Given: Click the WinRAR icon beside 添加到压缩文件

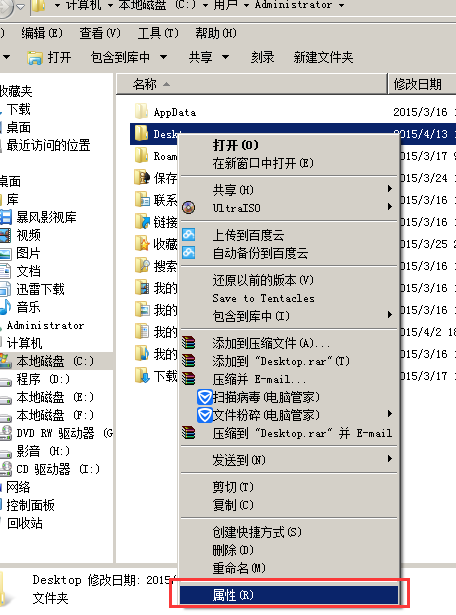Looking at the screenshot, I should [189, 343].
